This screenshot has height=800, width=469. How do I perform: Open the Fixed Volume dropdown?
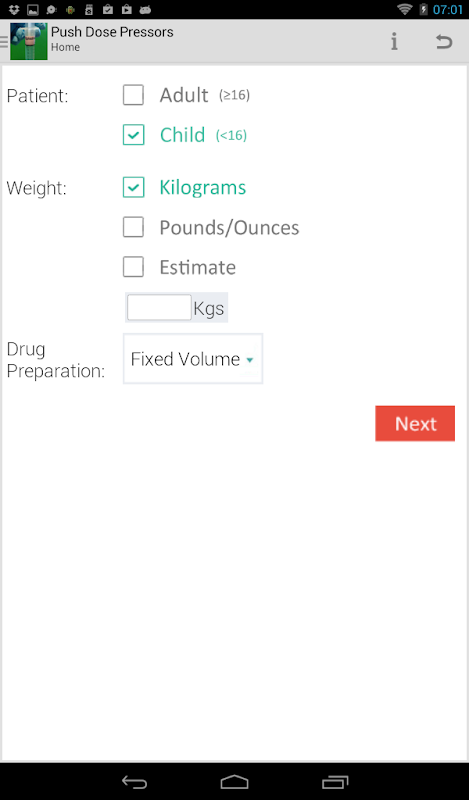(x=193, y=359)
